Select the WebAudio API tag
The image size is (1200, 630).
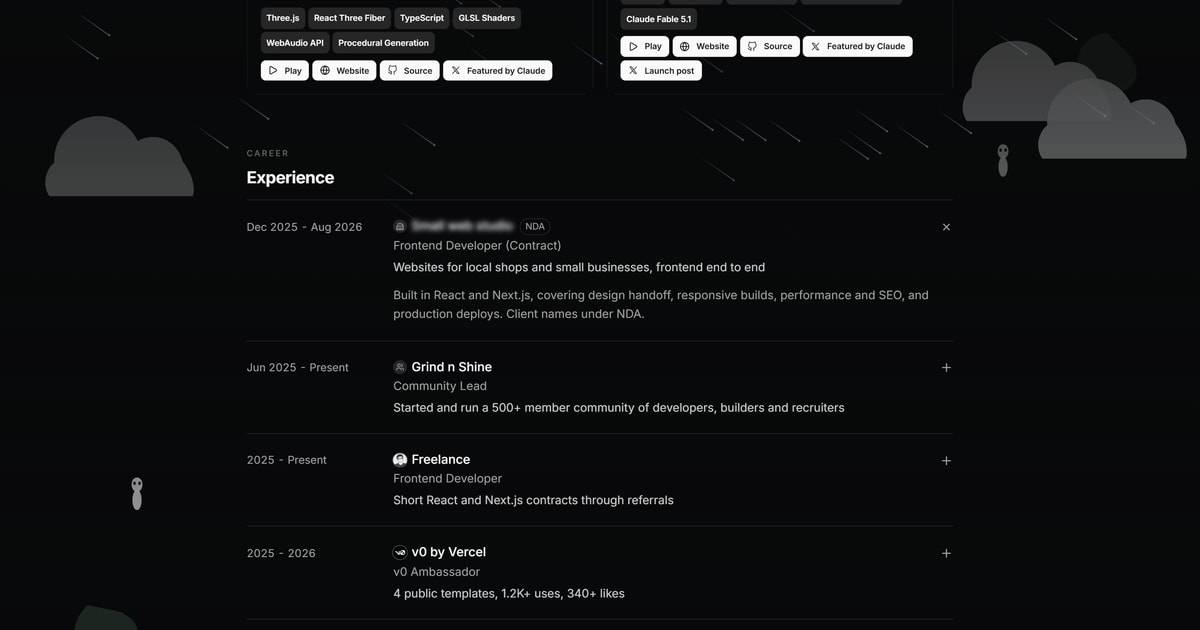[295, 43]
